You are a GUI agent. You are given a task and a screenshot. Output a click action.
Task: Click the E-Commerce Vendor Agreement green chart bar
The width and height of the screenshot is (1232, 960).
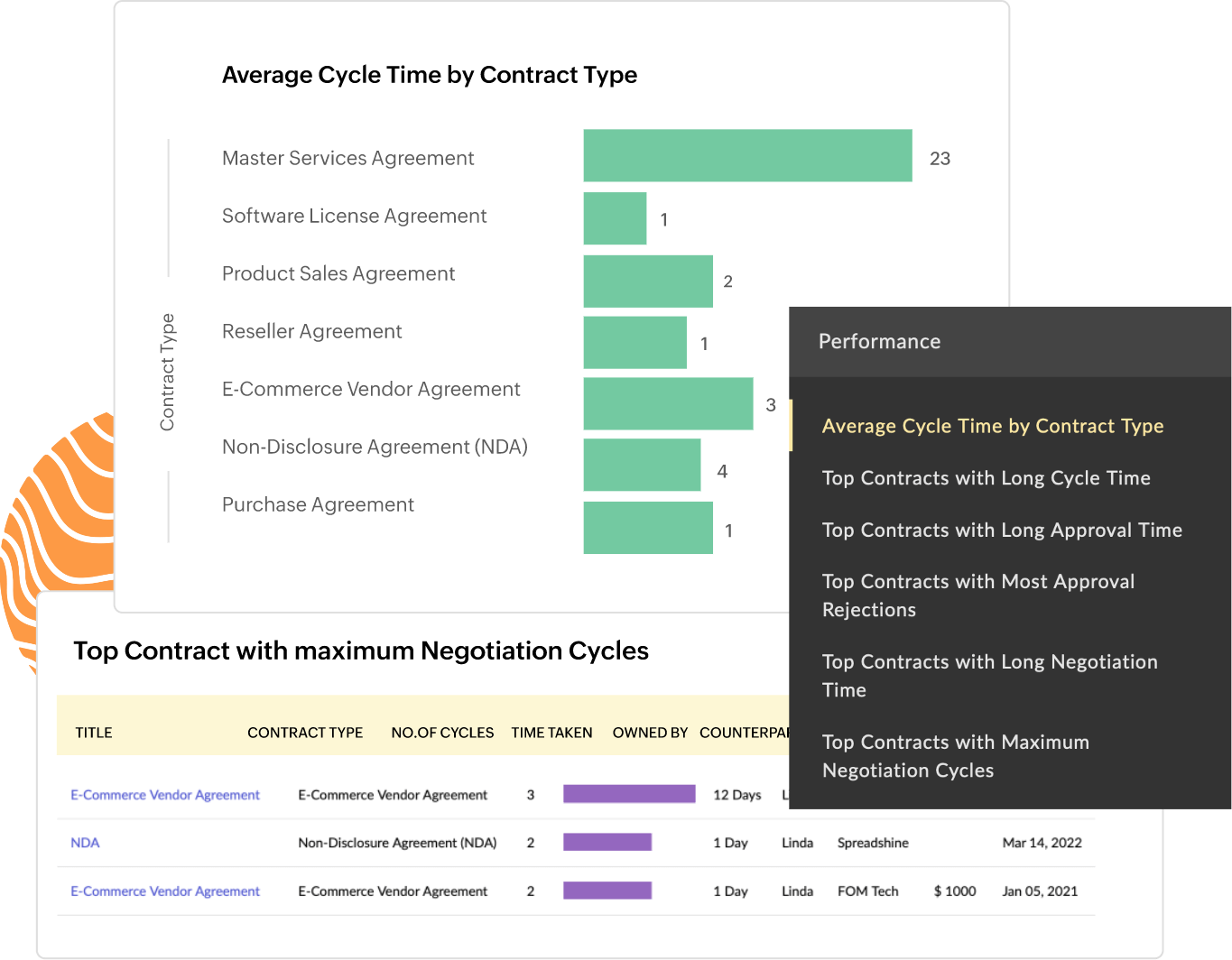(x=668, y=404)
